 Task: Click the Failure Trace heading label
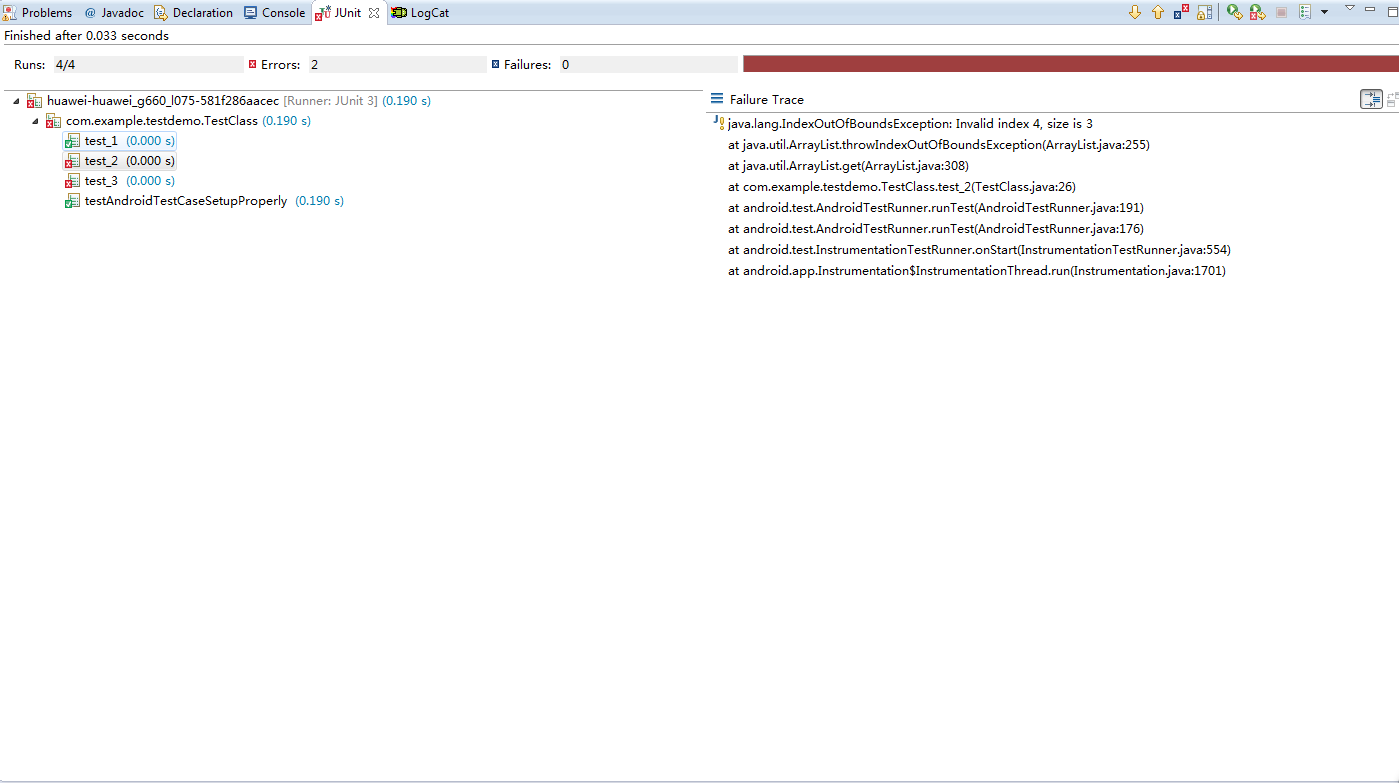[767, 100]
